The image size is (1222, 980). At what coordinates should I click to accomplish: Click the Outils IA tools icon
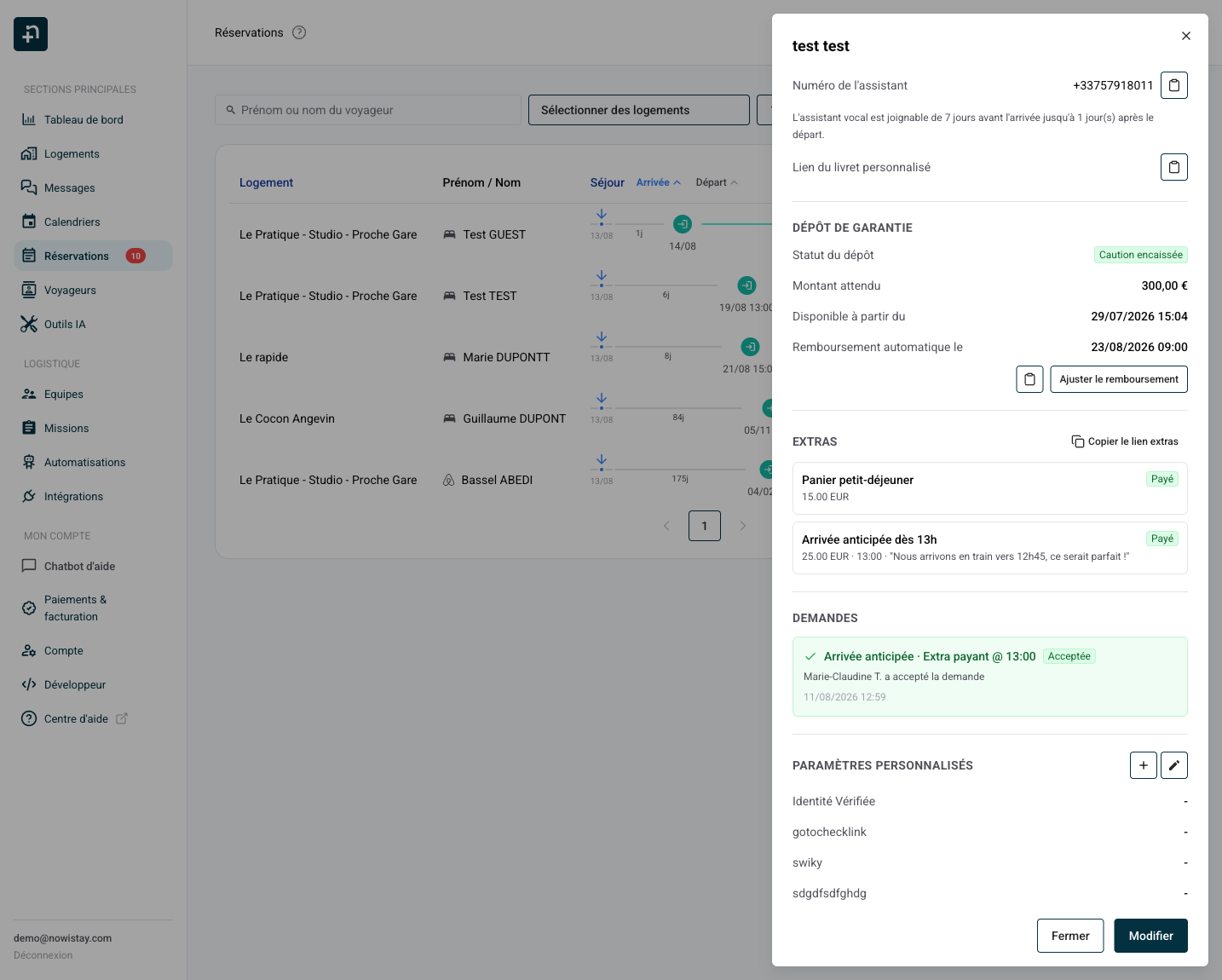[x=29, y=324]
